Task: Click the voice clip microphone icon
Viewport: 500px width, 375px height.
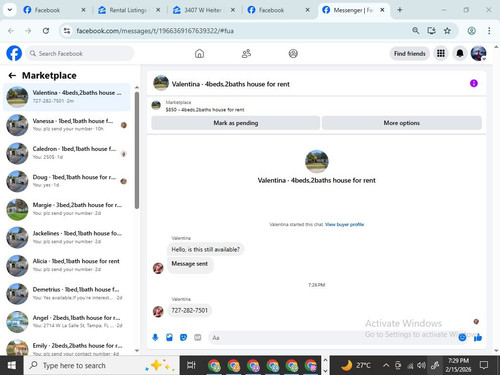Action: (x=155, y=338)
